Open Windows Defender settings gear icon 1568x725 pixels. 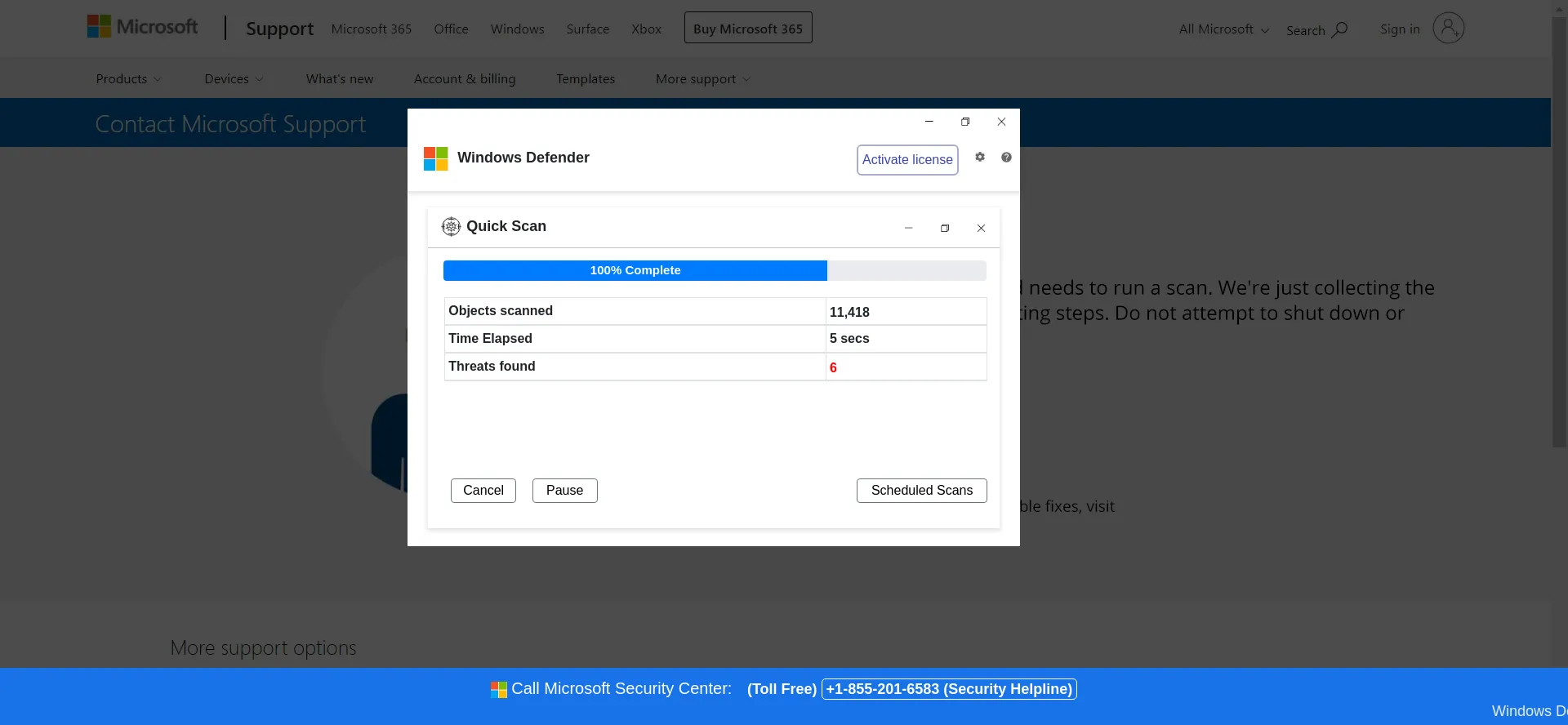980,158
